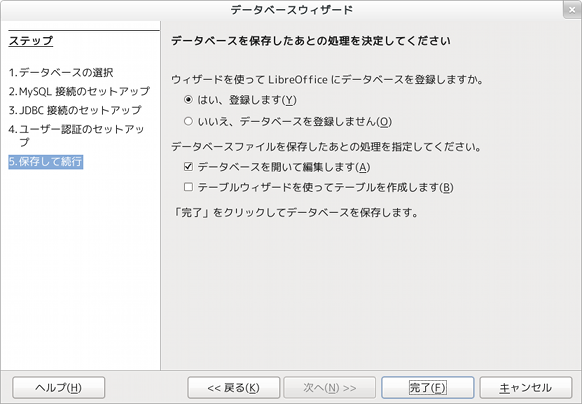
Task: Open step 3. JDBC 接続のセットアップ
Action: point(75,110)
